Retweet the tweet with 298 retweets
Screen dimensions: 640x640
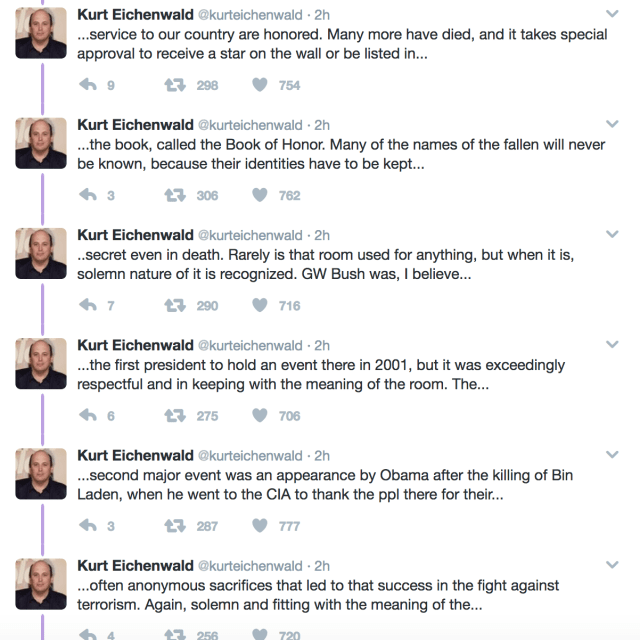(x=174, y=85)
